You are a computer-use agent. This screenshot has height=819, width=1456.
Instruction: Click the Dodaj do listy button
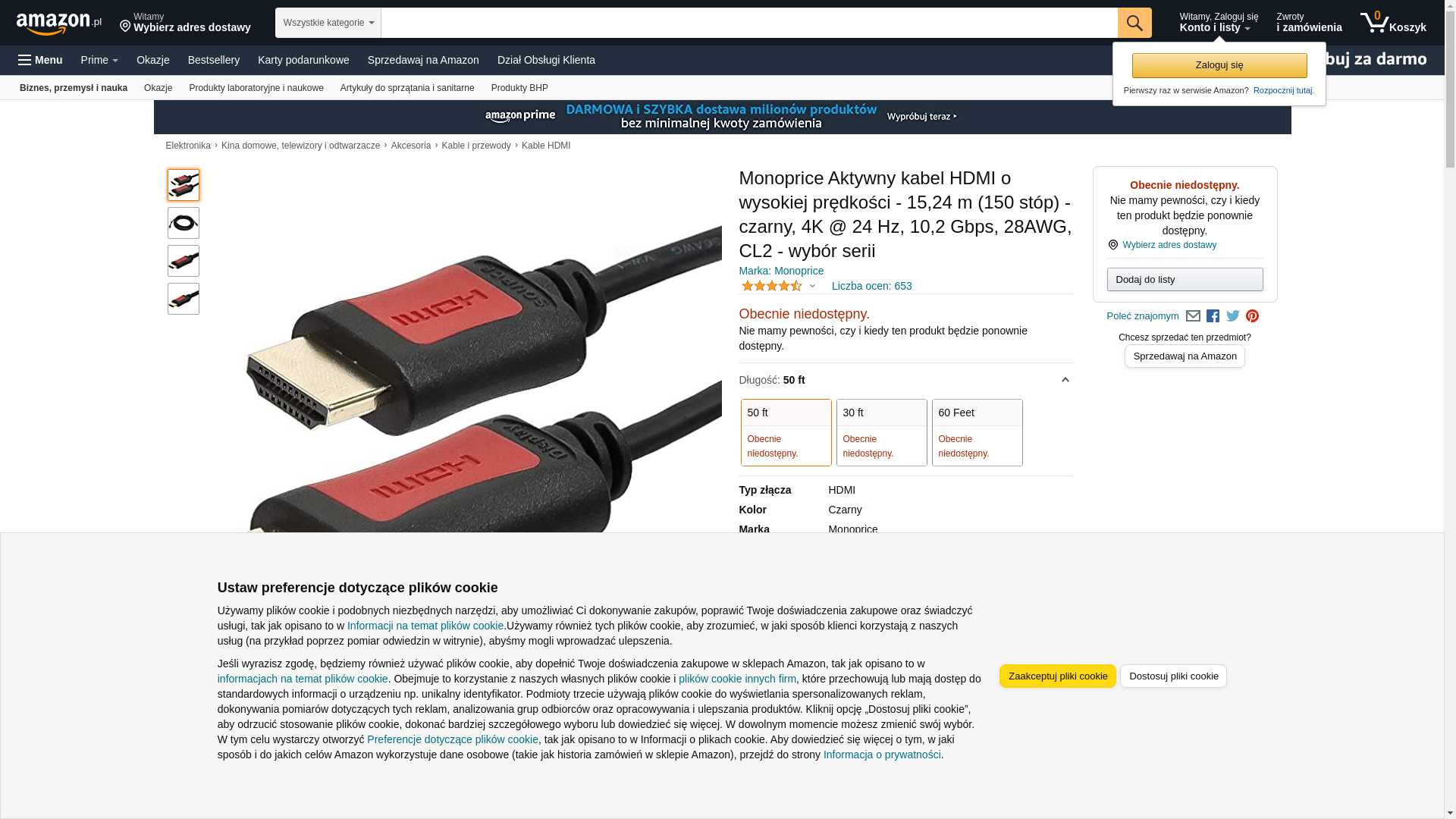coord(1185,280)
